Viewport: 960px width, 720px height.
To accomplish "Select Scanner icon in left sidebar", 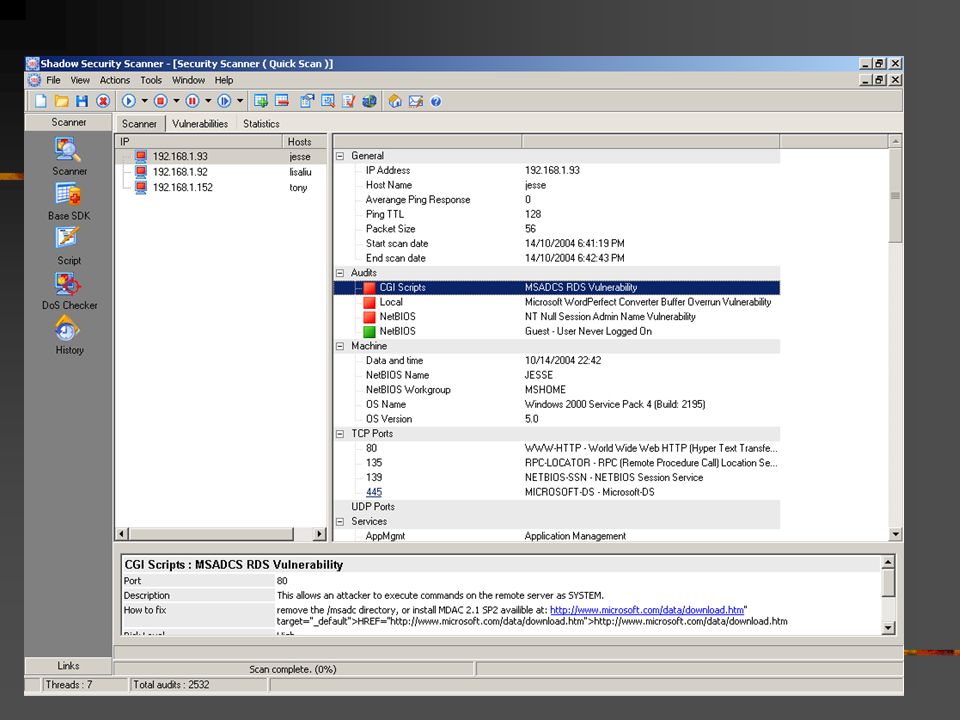I will (x=67, y=150).
